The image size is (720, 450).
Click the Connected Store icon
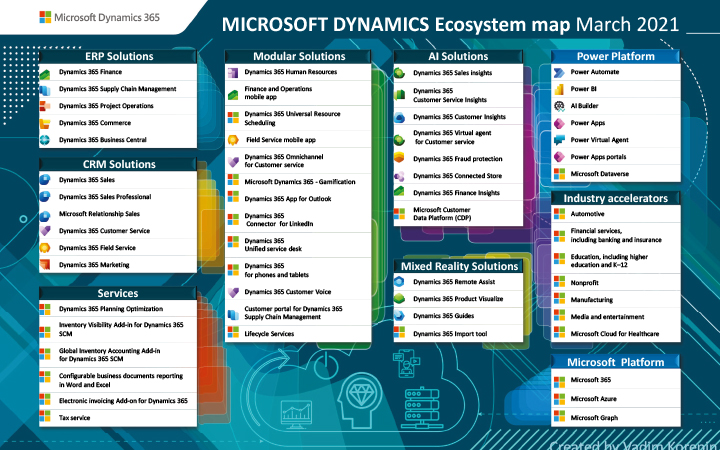(399, 176)
